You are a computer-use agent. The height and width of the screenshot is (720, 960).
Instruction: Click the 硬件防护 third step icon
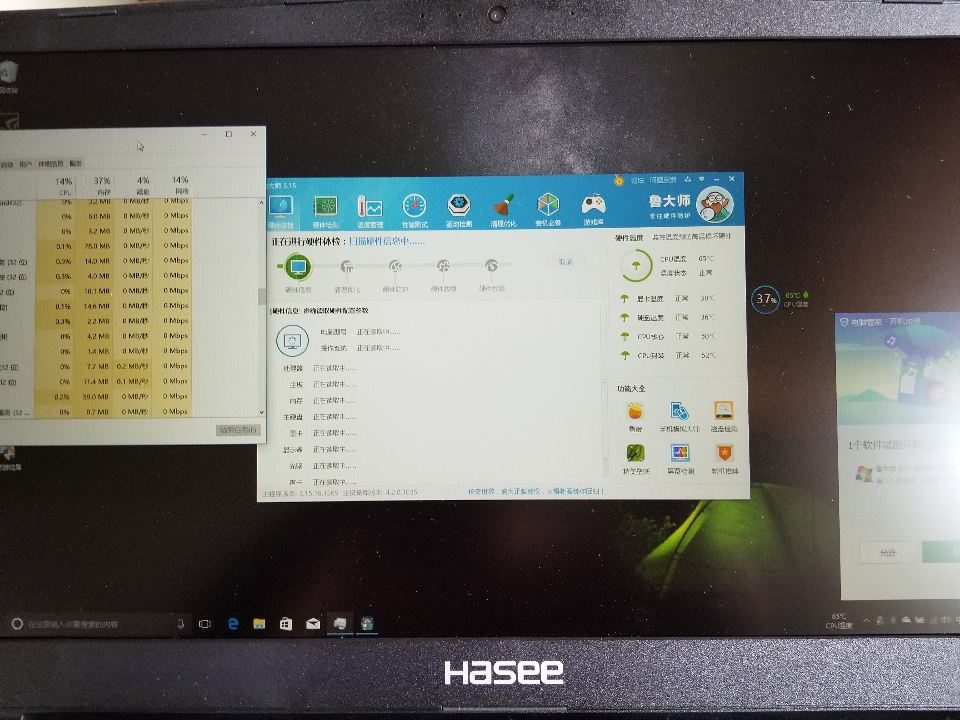coord(396,266)
